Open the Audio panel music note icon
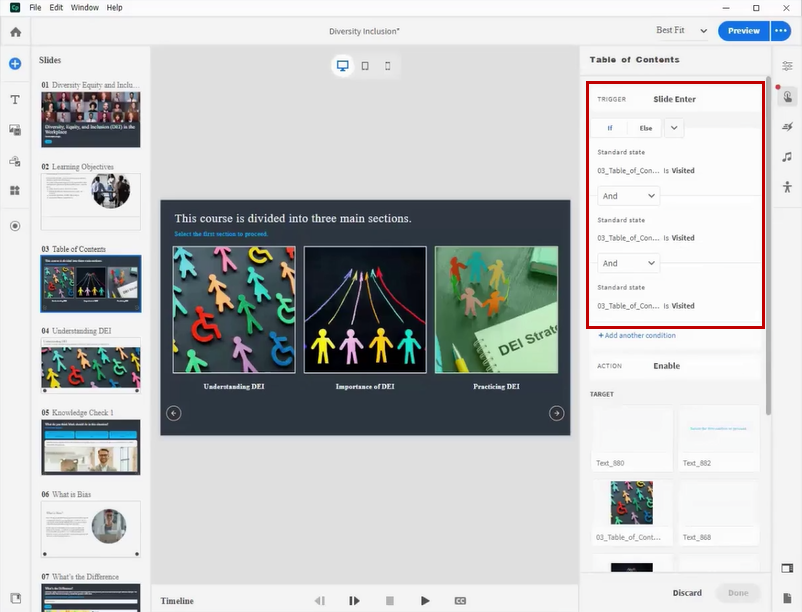Image resolution: width=802 pixels, height=612 pixels. tap(787, 156)
